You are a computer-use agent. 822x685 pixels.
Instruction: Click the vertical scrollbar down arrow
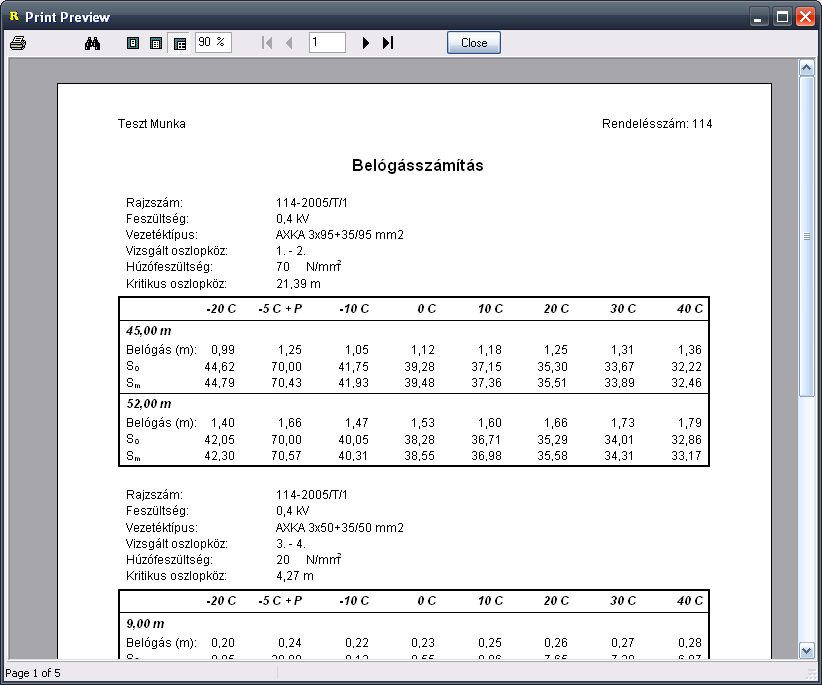pos(806,650)
